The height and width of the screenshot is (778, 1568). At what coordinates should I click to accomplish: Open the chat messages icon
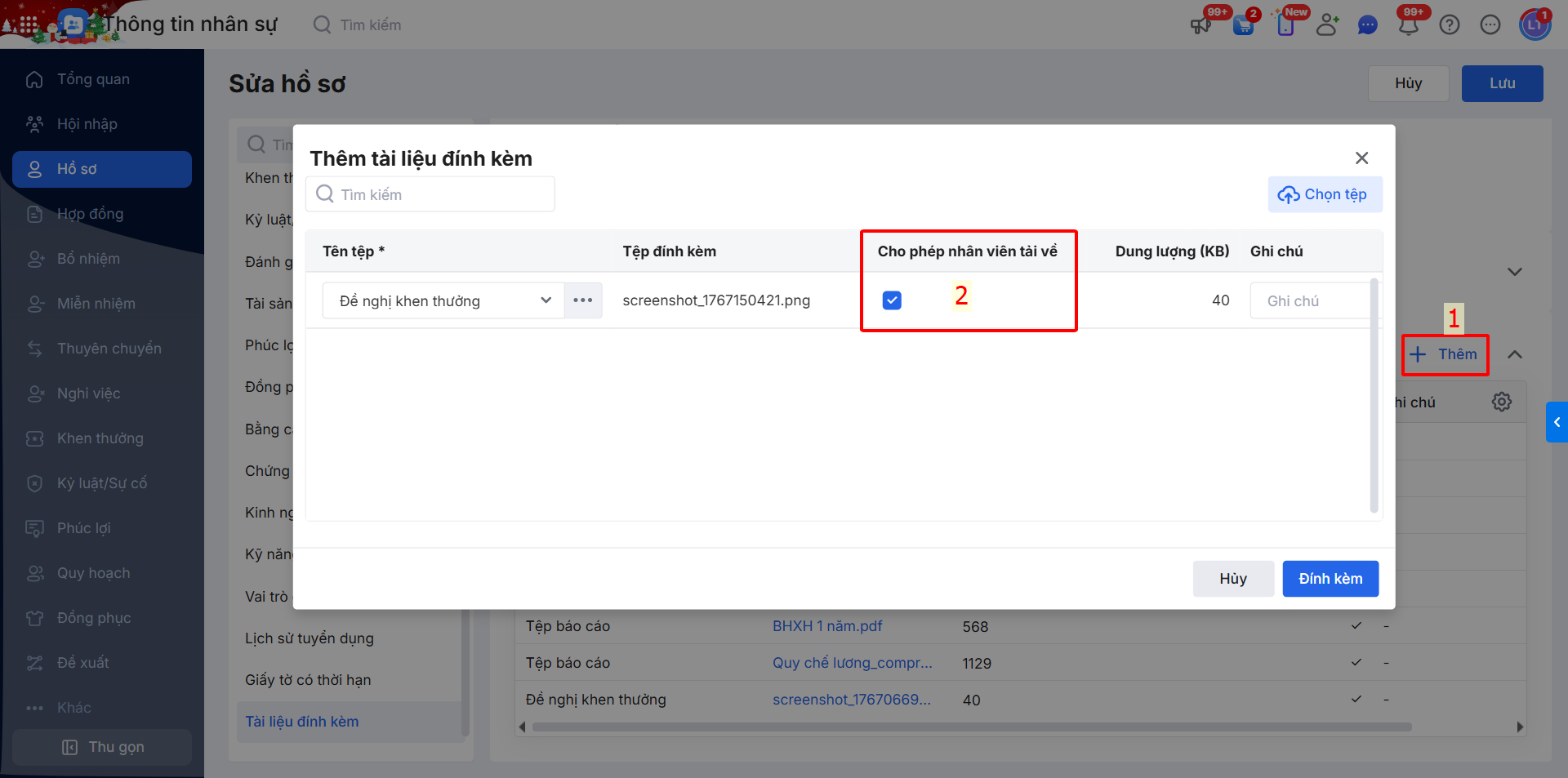click(1367, 25)
